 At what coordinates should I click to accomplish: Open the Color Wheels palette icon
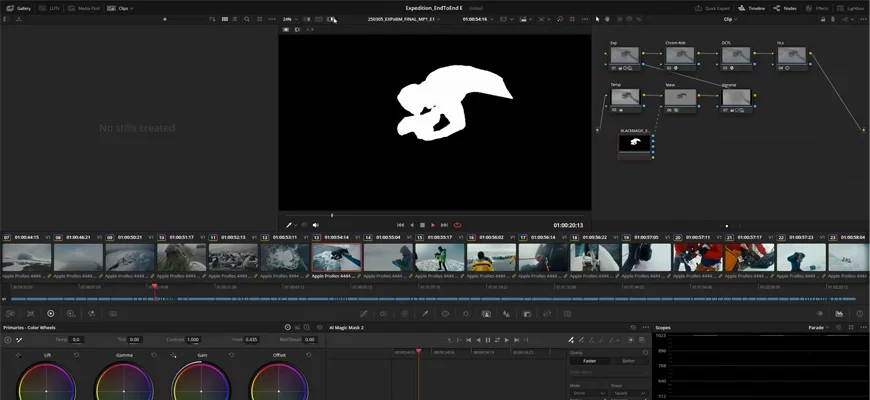point(50,313)
